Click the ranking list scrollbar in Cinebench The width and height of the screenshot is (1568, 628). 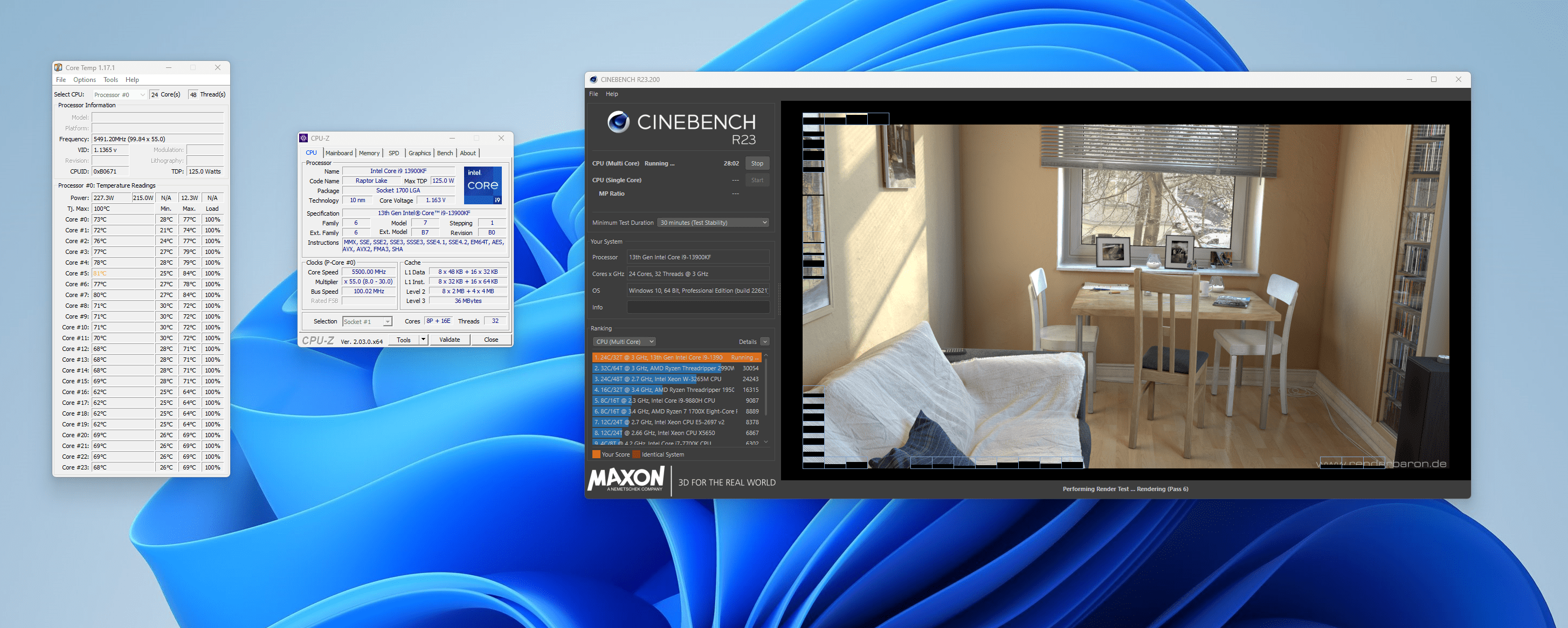pyautogui.click(x=766, y=388)
